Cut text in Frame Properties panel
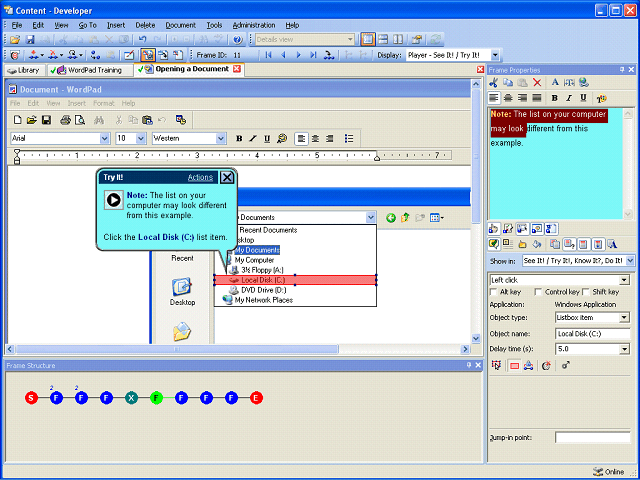 [493, 82]
